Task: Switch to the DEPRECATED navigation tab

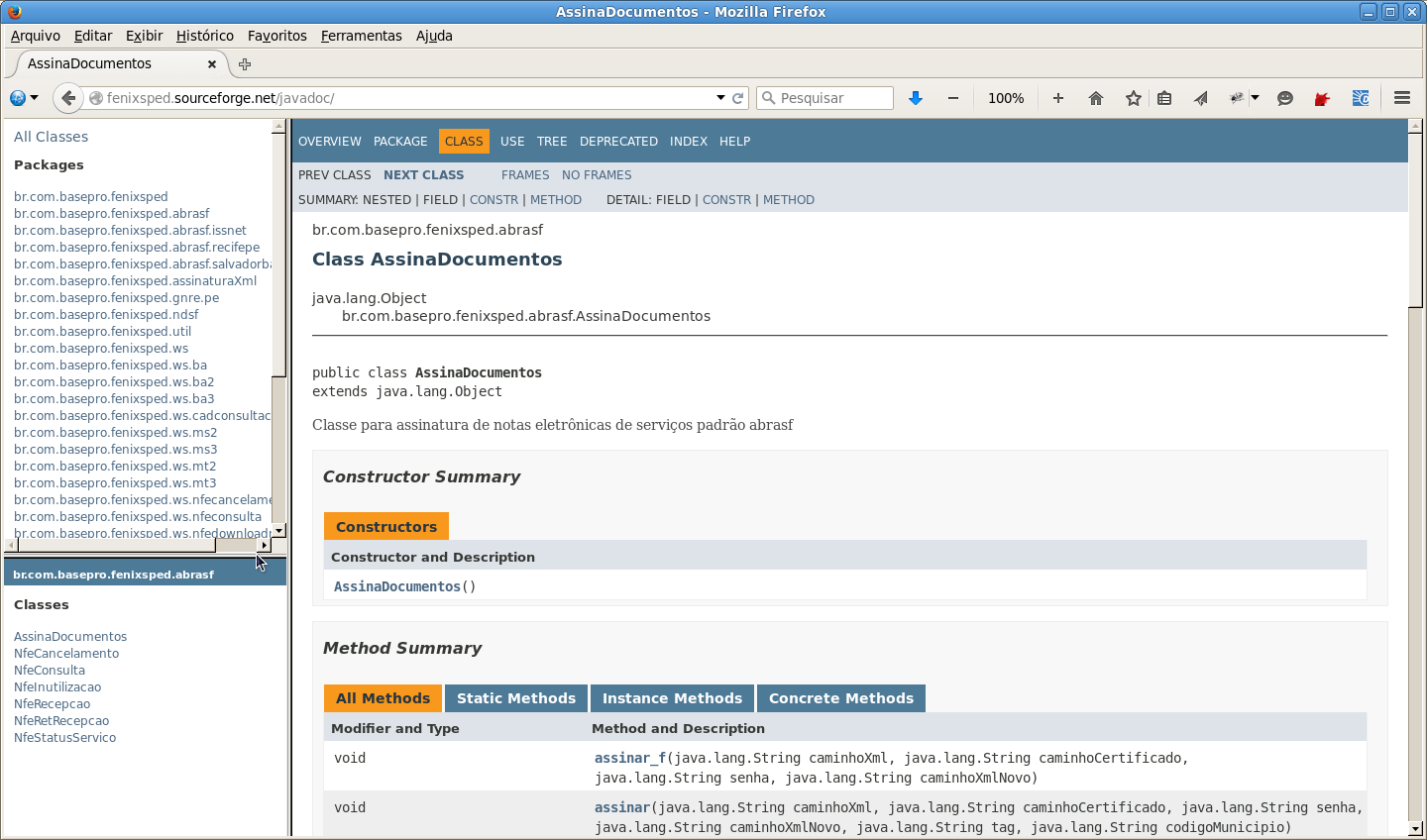Action: 618,141
